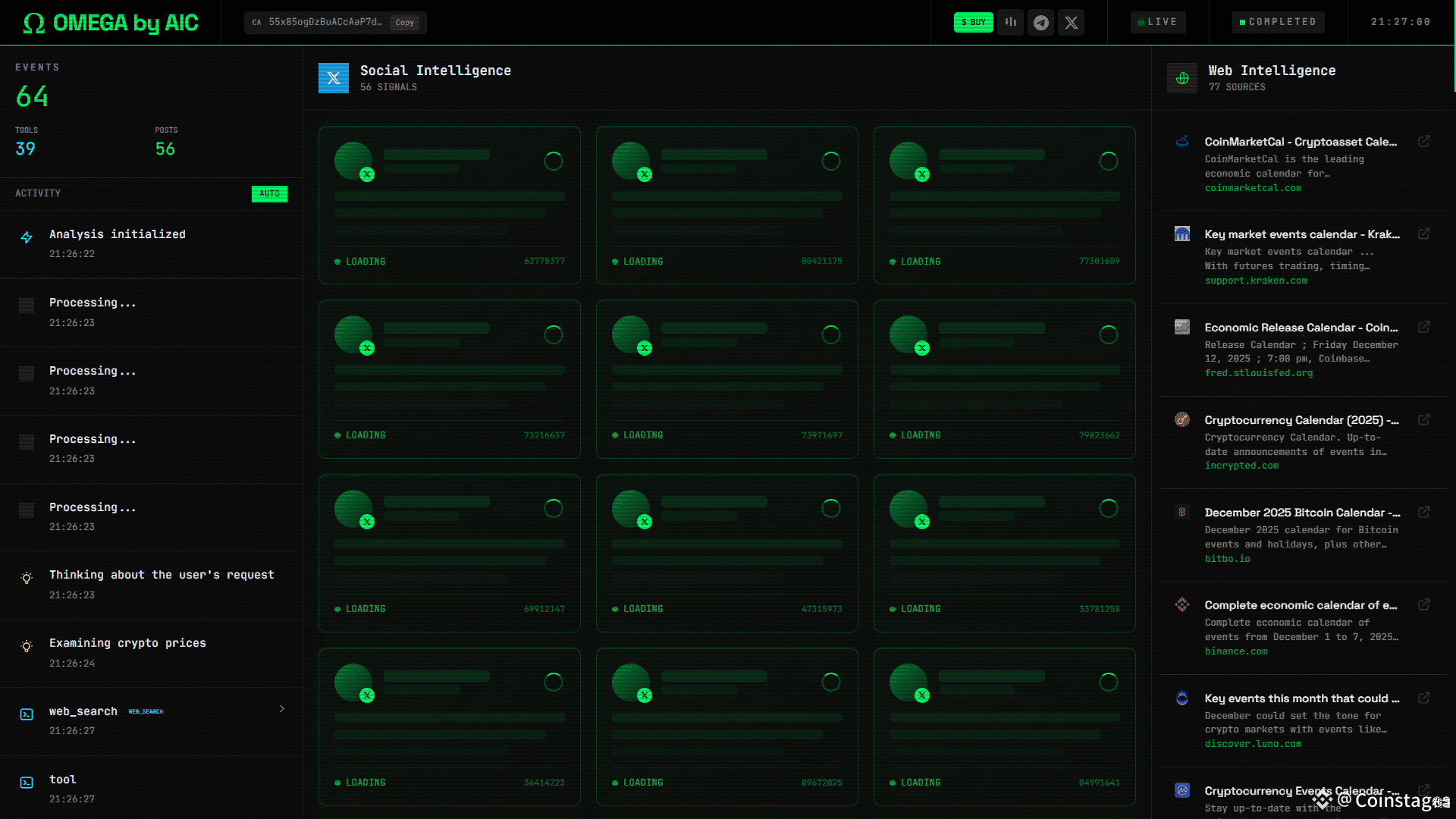The width and height of the screenshot is (1456, 819).
Task: Open the coinmarketcal.com link
Action: [x=1253, y=188]
